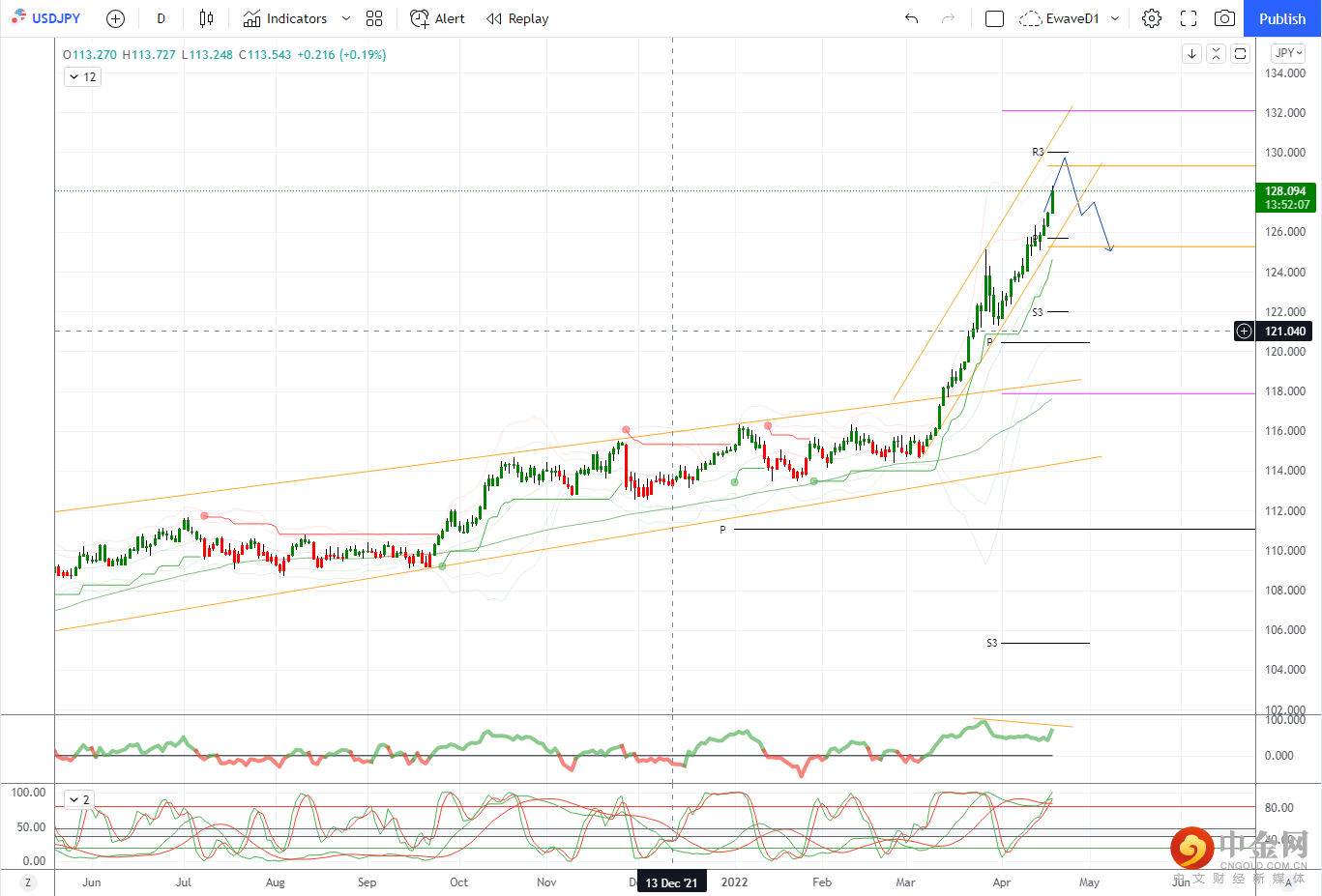Click the Publish button
Viewport: 1322px width, 896px height.
[1281, 18]
